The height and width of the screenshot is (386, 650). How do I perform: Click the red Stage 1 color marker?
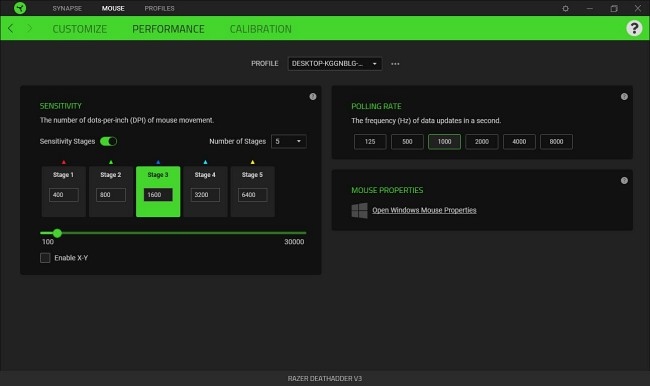click(x=63, y=162)
